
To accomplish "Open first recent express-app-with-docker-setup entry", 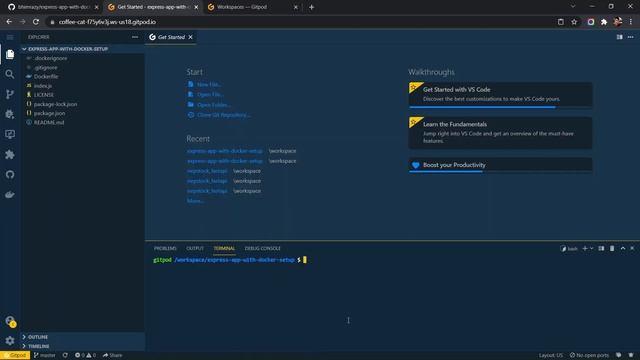I will 224,151.
